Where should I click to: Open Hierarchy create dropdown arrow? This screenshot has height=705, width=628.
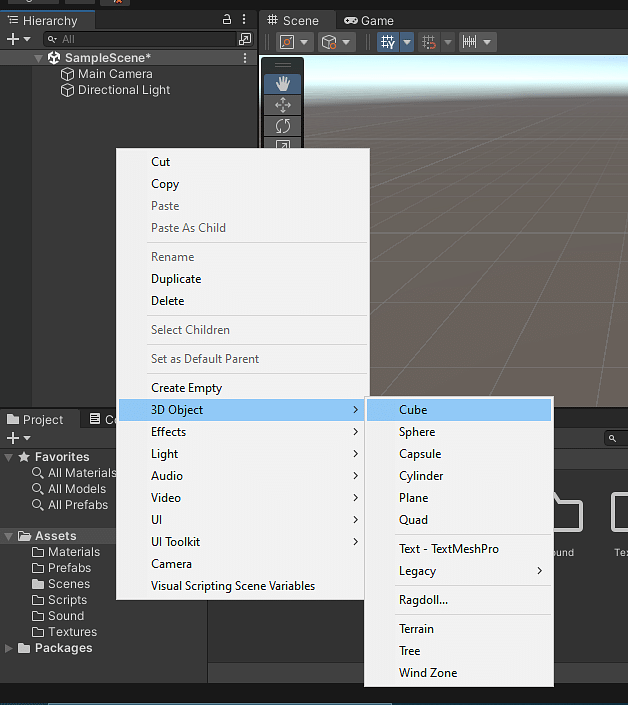(x=27, y=39)
